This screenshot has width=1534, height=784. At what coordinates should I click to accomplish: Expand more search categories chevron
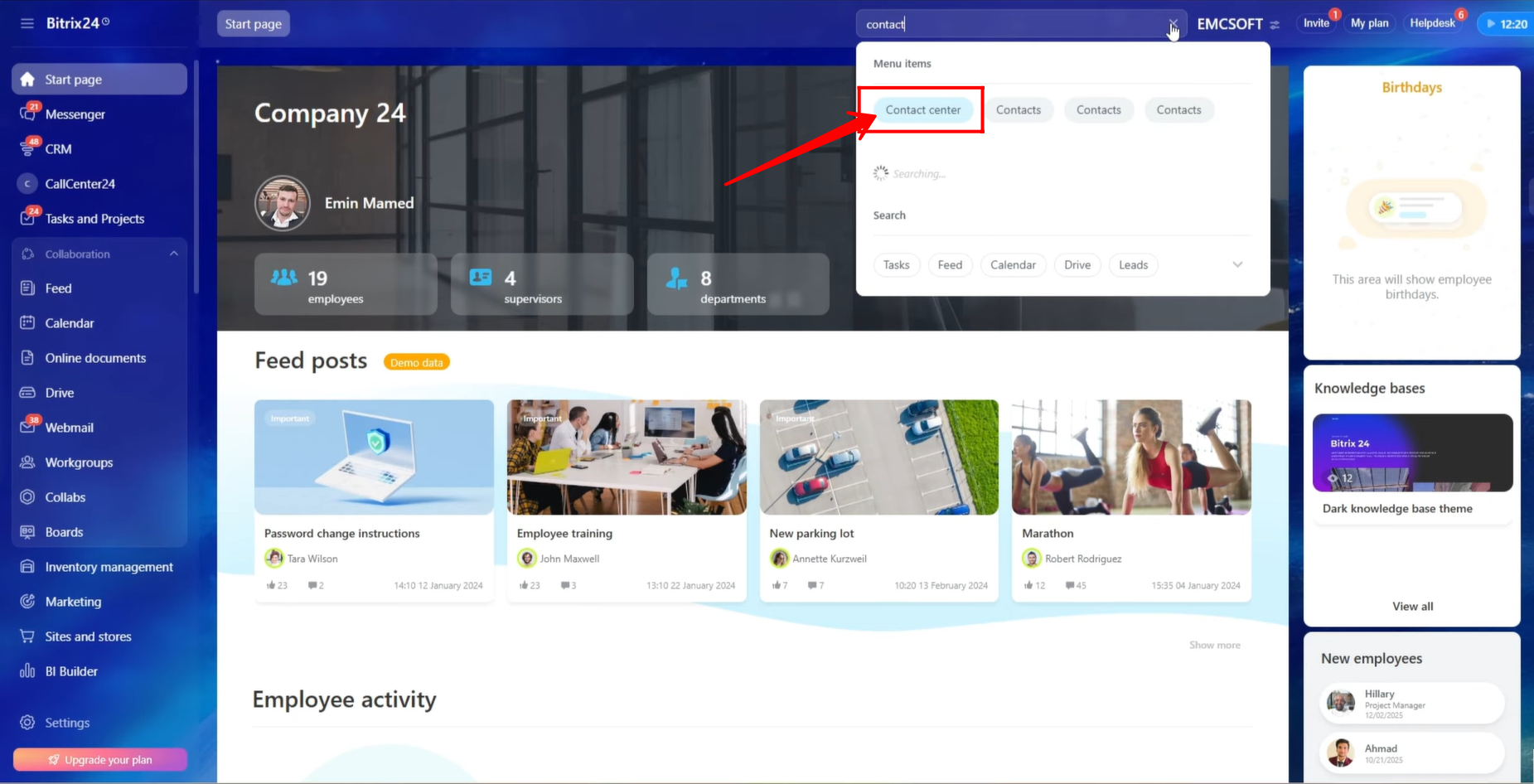click(x=1237, y=264)
